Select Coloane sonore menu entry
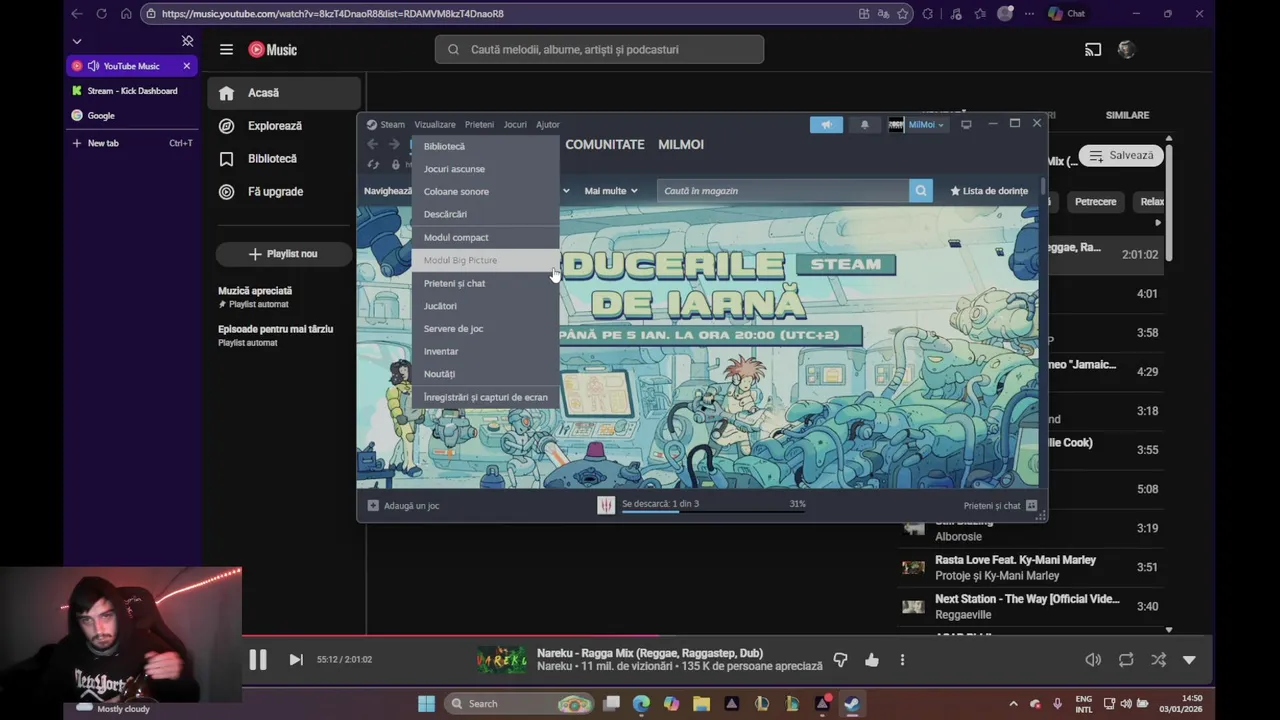1280x720 pixels. (x=485, y=192)
